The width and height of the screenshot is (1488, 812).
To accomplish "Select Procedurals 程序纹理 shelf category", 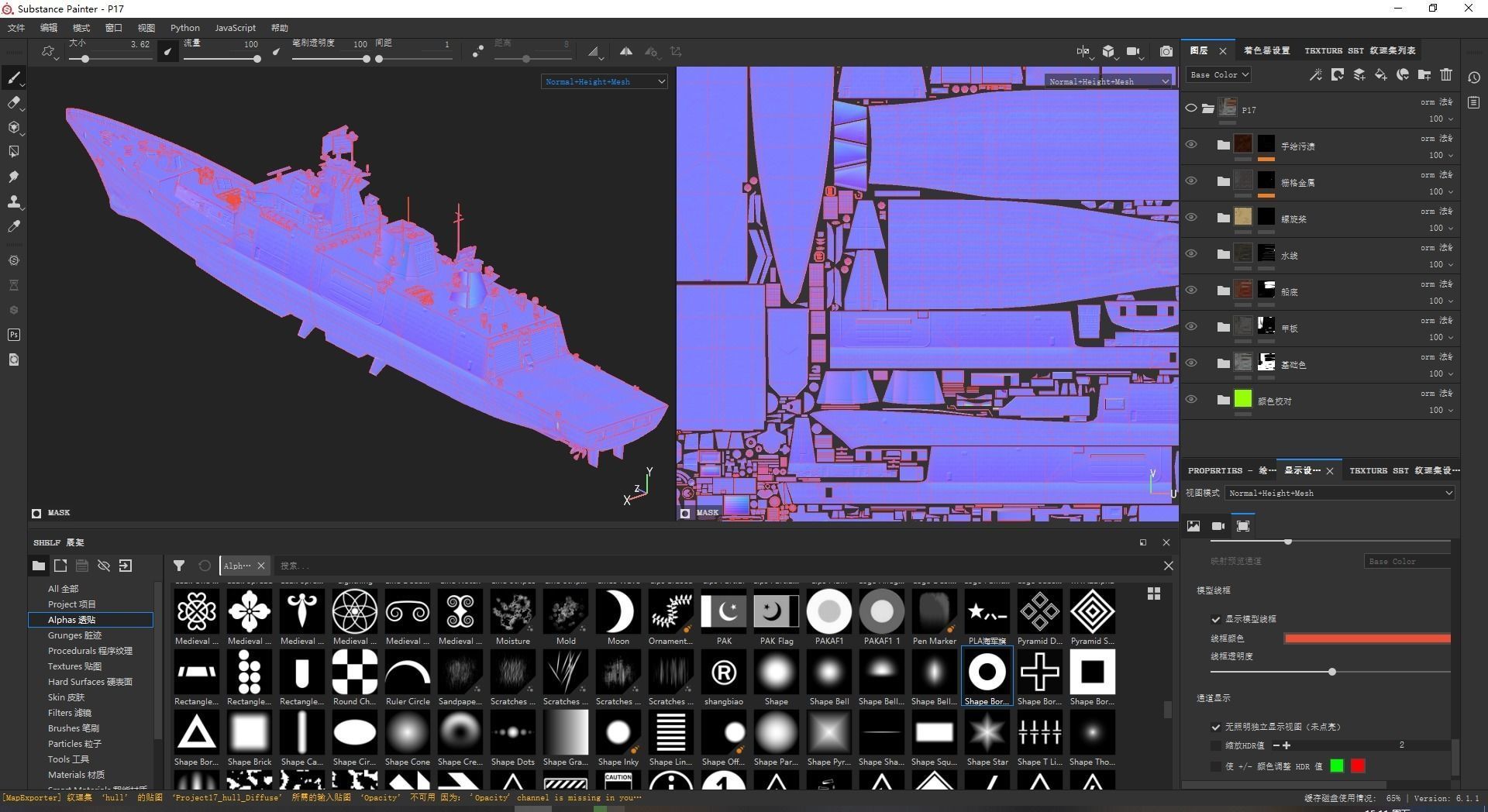I will tap(90, 651).
